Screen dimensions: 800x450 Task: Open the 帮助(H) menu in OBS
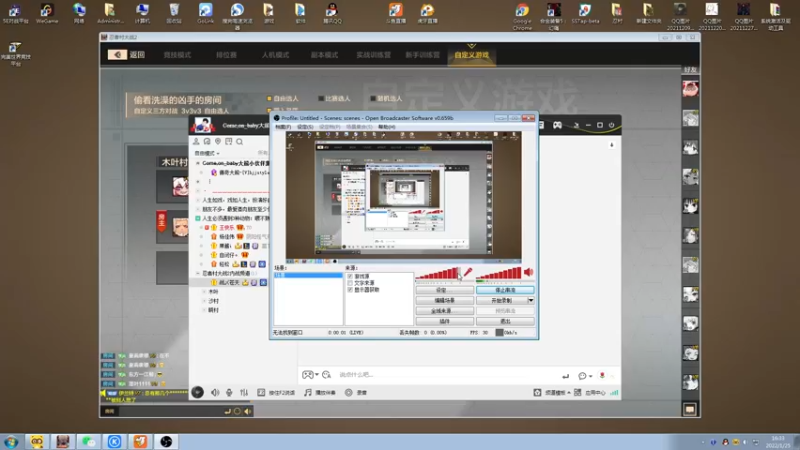[x=387, y=127]
